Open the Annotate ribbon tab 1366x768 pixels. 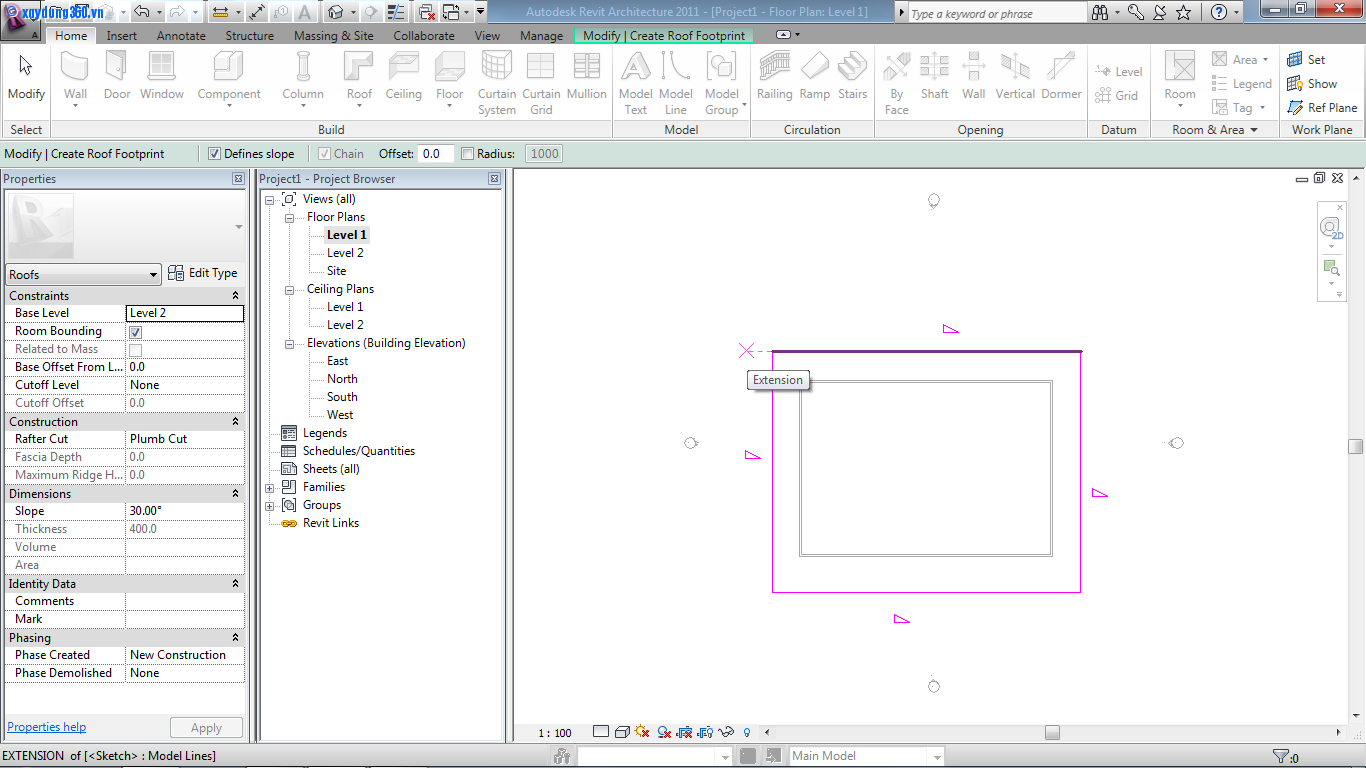tap(181, 35)
